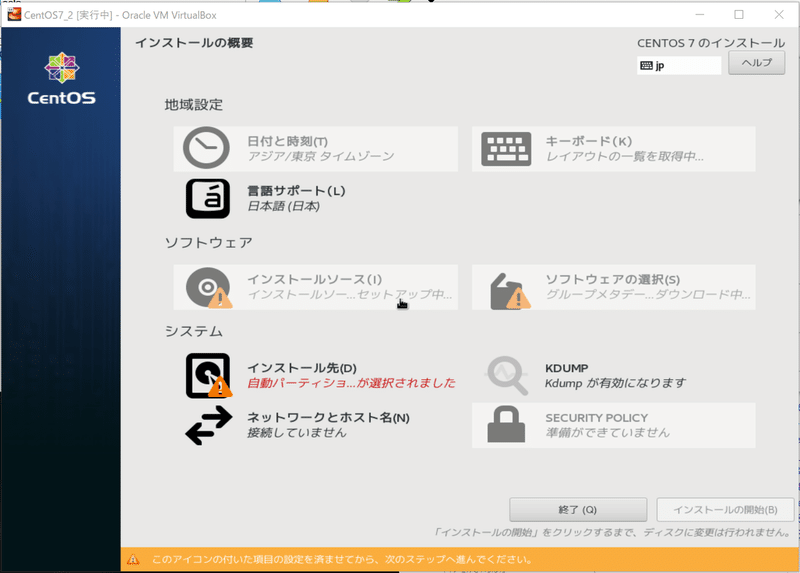
Task: Click red 自動パーティション warning text
Action: tap(351, 383)
